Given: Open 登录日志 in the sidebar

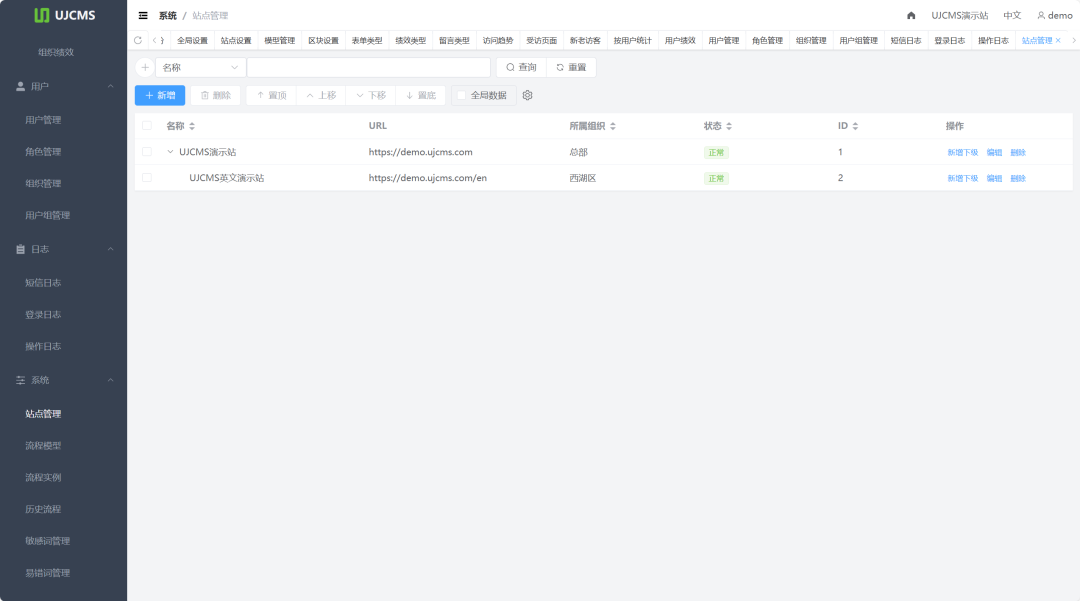Looking at the screenshot, I should click(43, 314).
